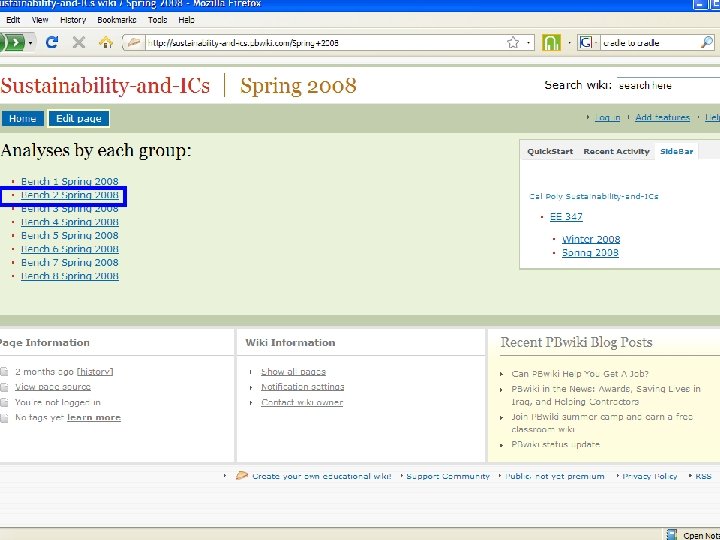720x540 pixels.
Task: Click the URL address field
Action: click(325, 43)
